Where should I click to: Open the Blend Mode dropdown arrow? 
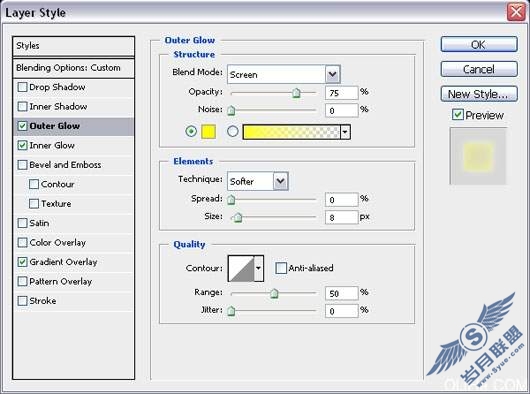333,74
